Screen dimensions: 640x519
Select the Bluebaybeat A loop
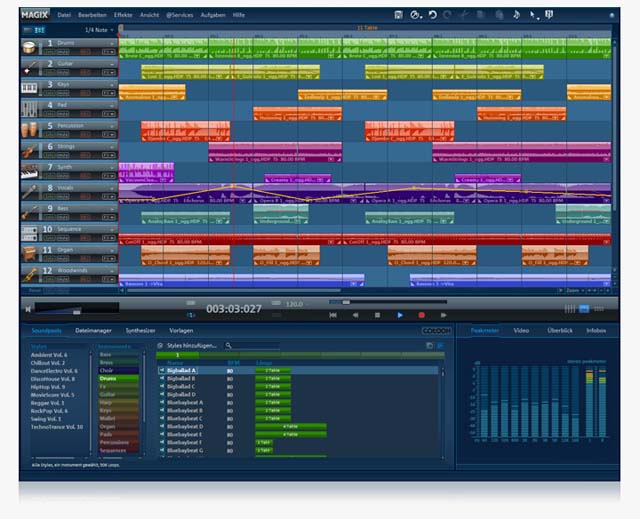pos(184,402)
